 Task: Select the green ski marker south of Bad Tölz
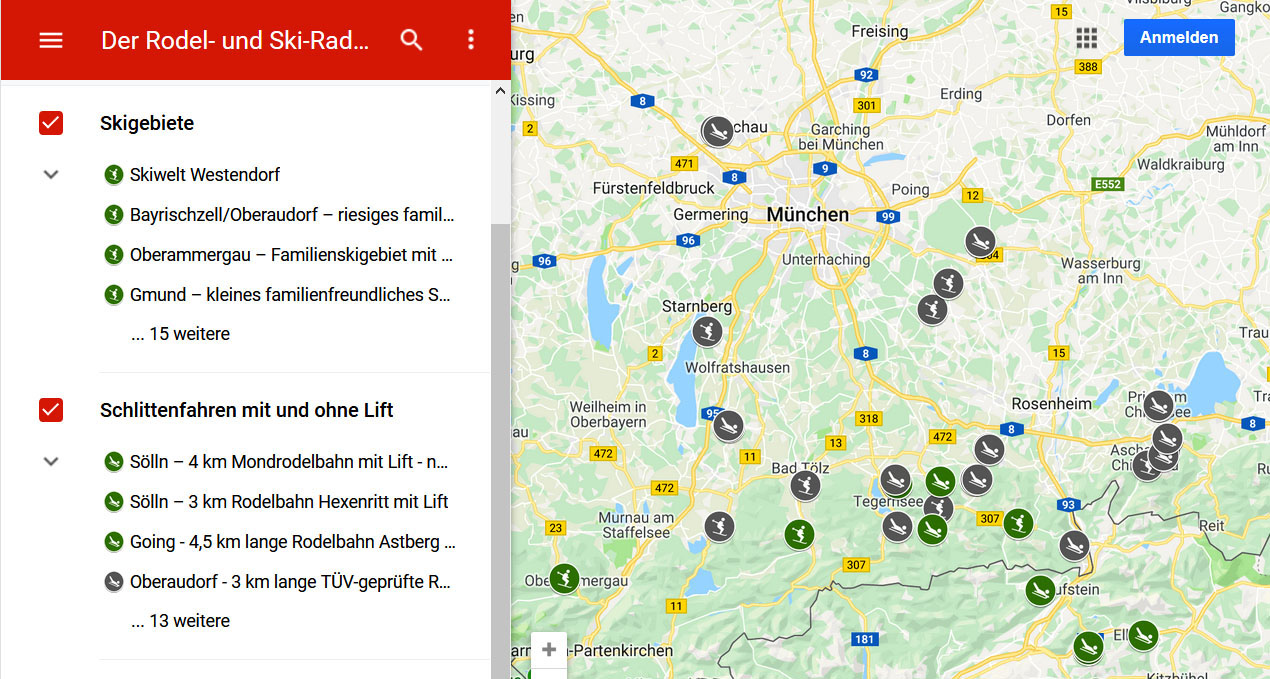(798, 534)
